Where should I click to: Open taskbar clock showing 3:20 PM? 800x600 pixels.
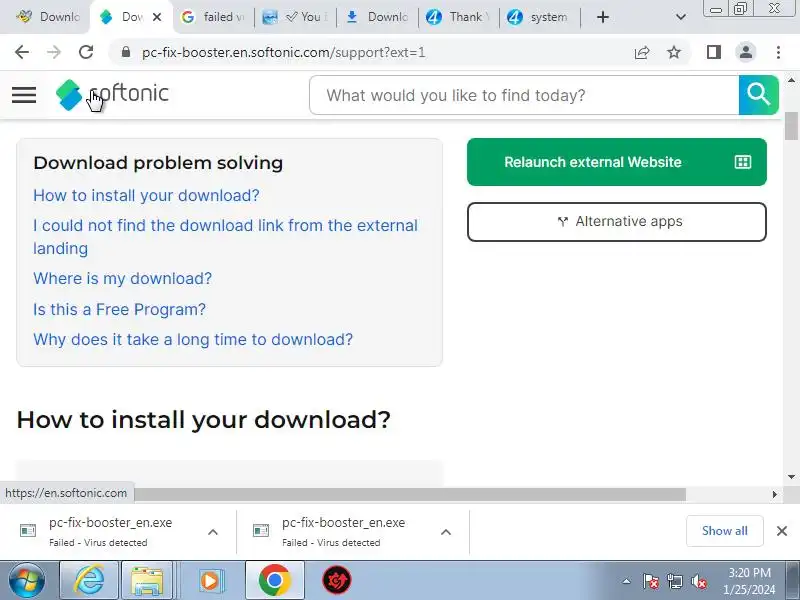(748, 581)
